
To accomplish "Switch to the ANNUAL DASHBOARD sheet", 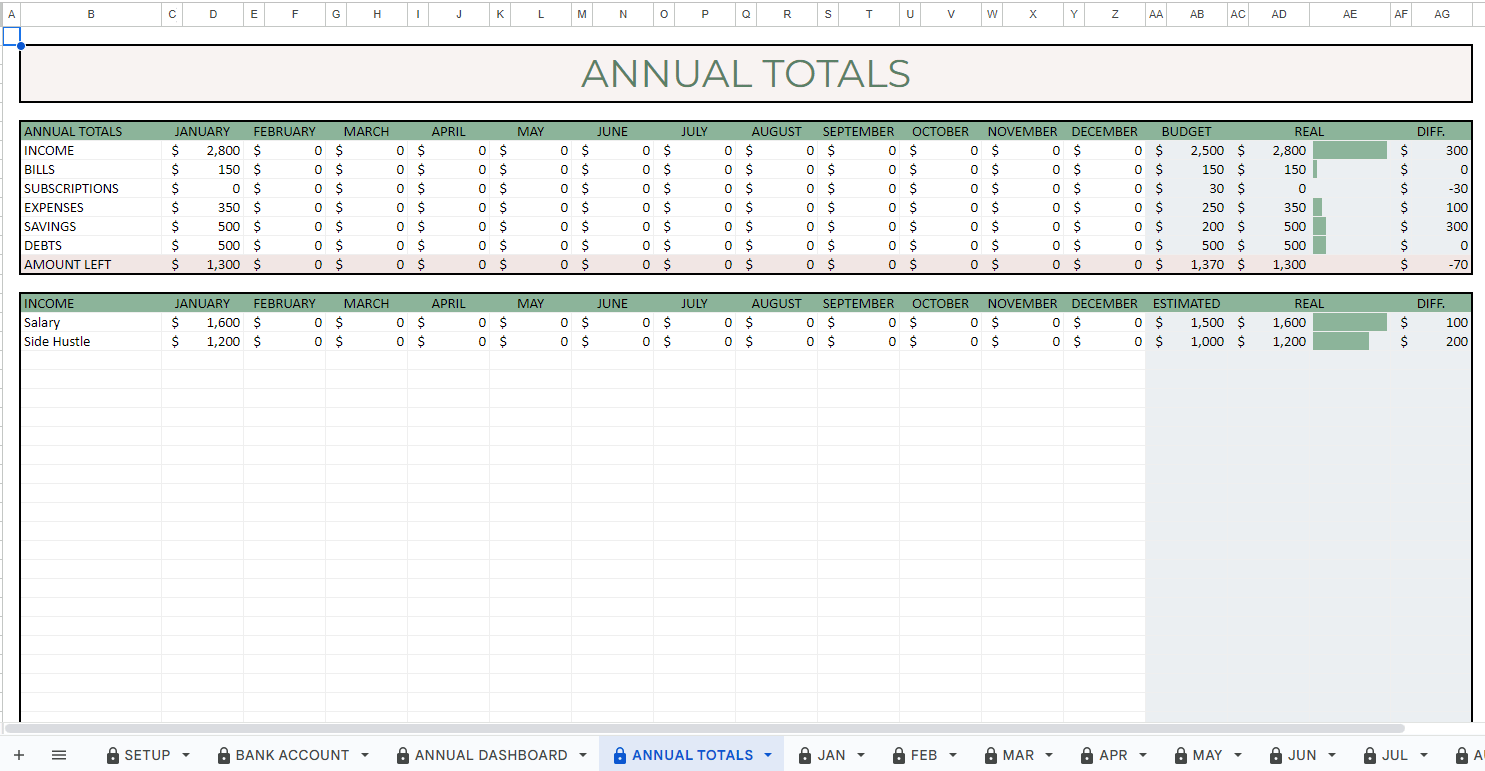I will pos(492,755).
